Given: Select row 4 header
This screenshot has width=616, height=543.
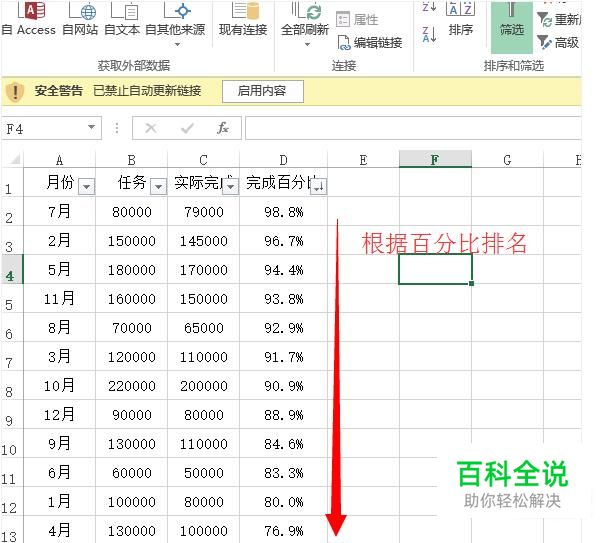Looking at the screenshot, I should 11,270.
